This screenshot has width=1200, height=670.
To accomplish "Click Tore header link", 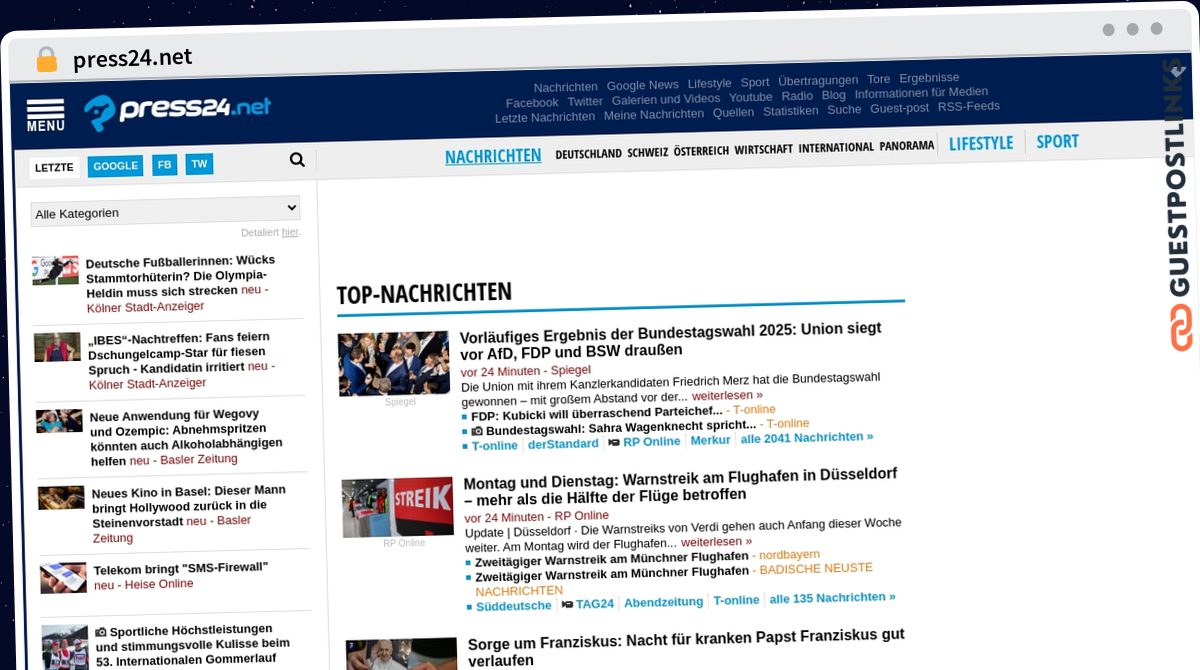I will coord(878,79).
